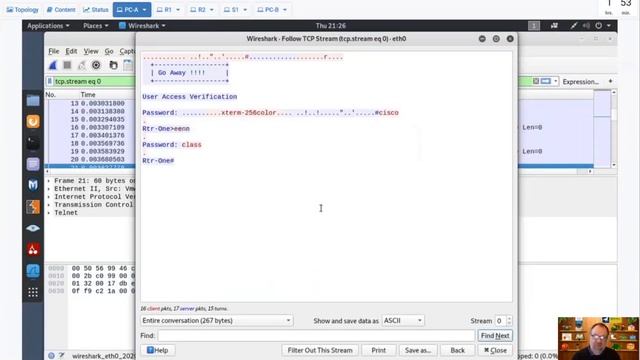640x360 pixels.
Task: Show all applications grid icon
Action: tap(33, 292)
